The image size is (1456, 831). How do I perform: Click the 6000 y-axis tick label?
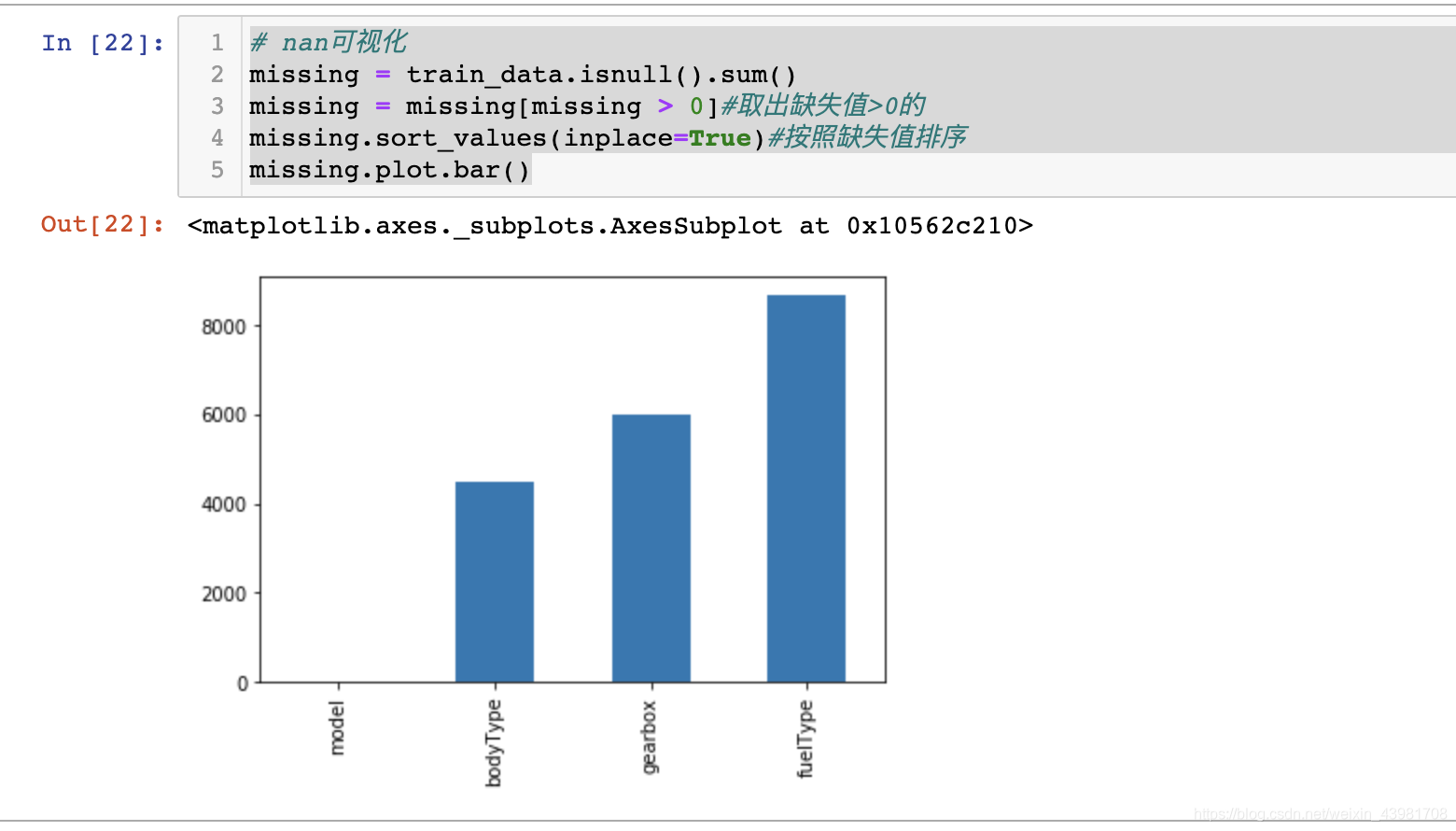[x=224, y=415]
